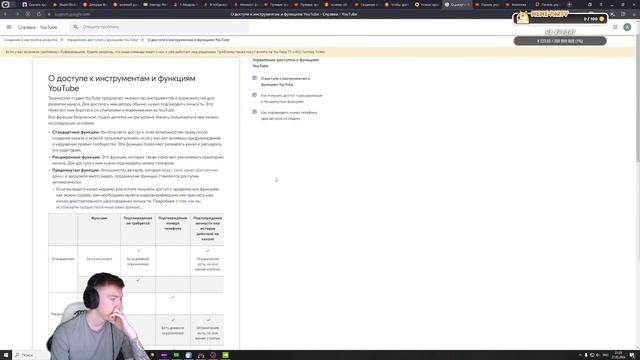
Task: Follow the 'ведет свой канал достаточно давно' link
Action: click(190, 170)
